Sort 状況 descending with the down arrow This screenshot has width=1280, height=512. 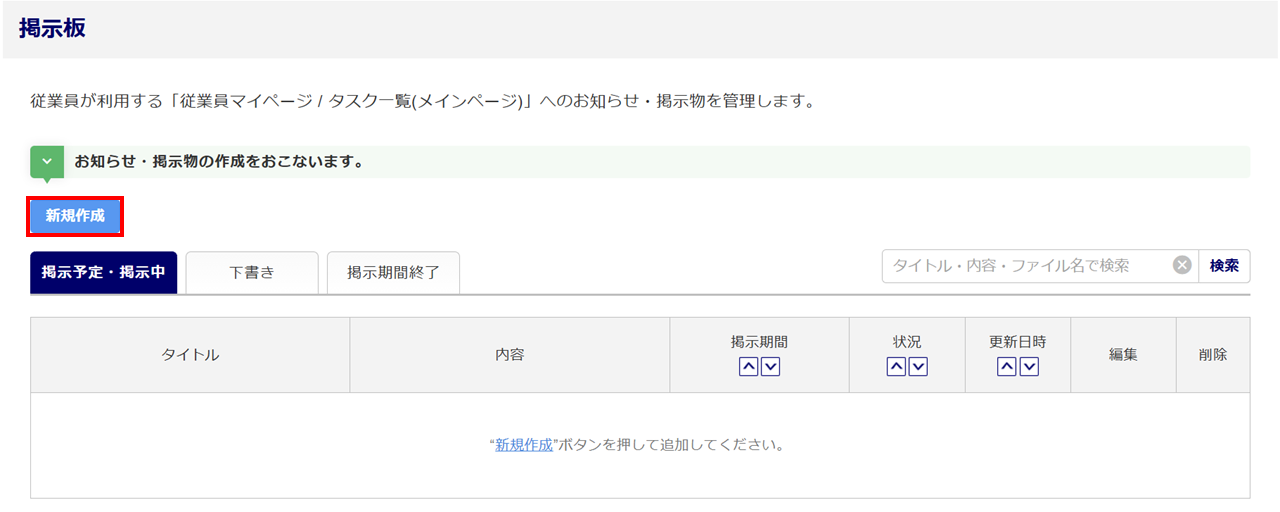(x=918, y=367)
